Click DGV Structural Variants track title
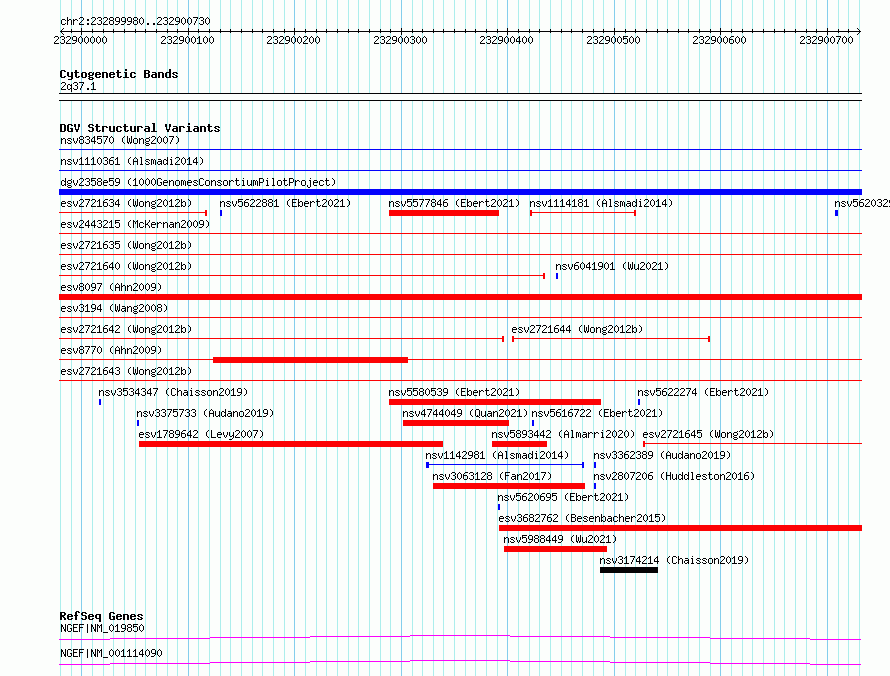 click(x=140, y=128)
